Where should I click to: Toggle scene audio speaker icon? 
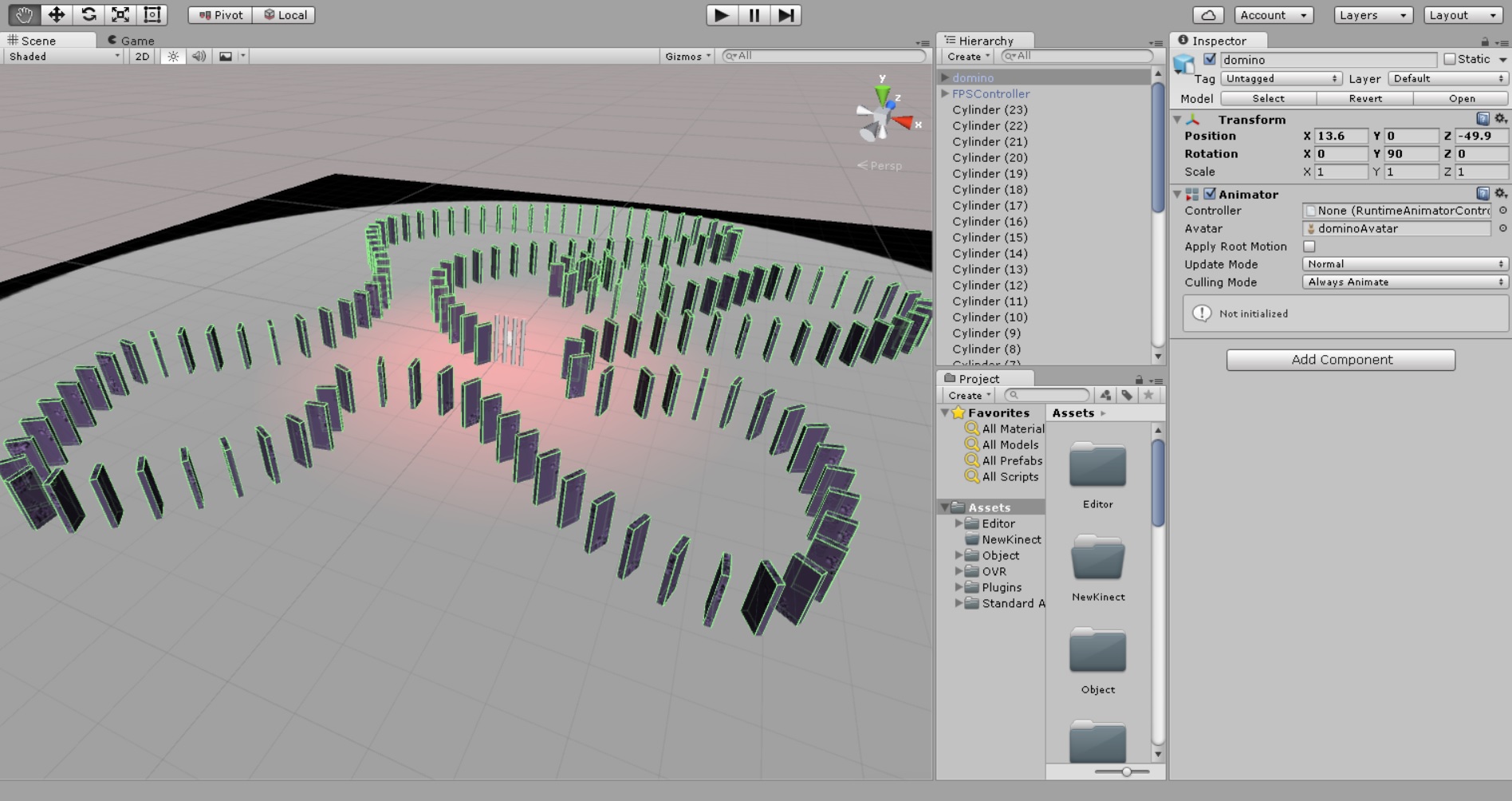pos(199,57)
